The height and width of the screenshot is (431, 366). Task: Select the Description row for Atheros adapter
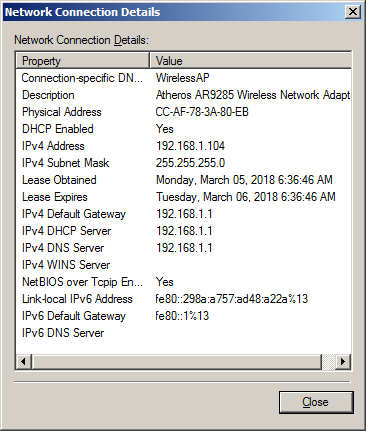[x=183, y=95]
